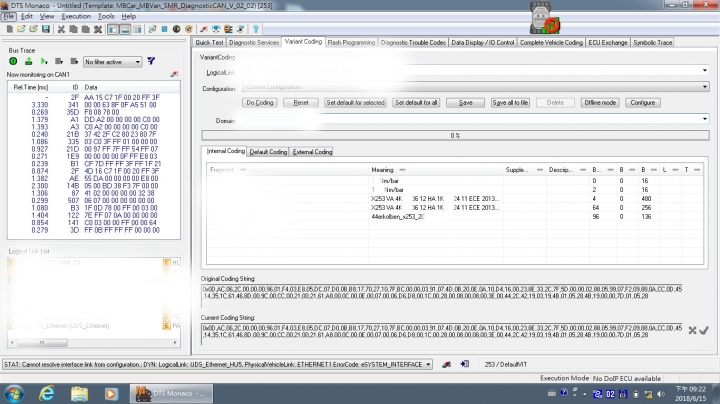This screenshot has width=720, height=404.
Task: Expand the Configuration dropdown
Action: pos(704,87)
